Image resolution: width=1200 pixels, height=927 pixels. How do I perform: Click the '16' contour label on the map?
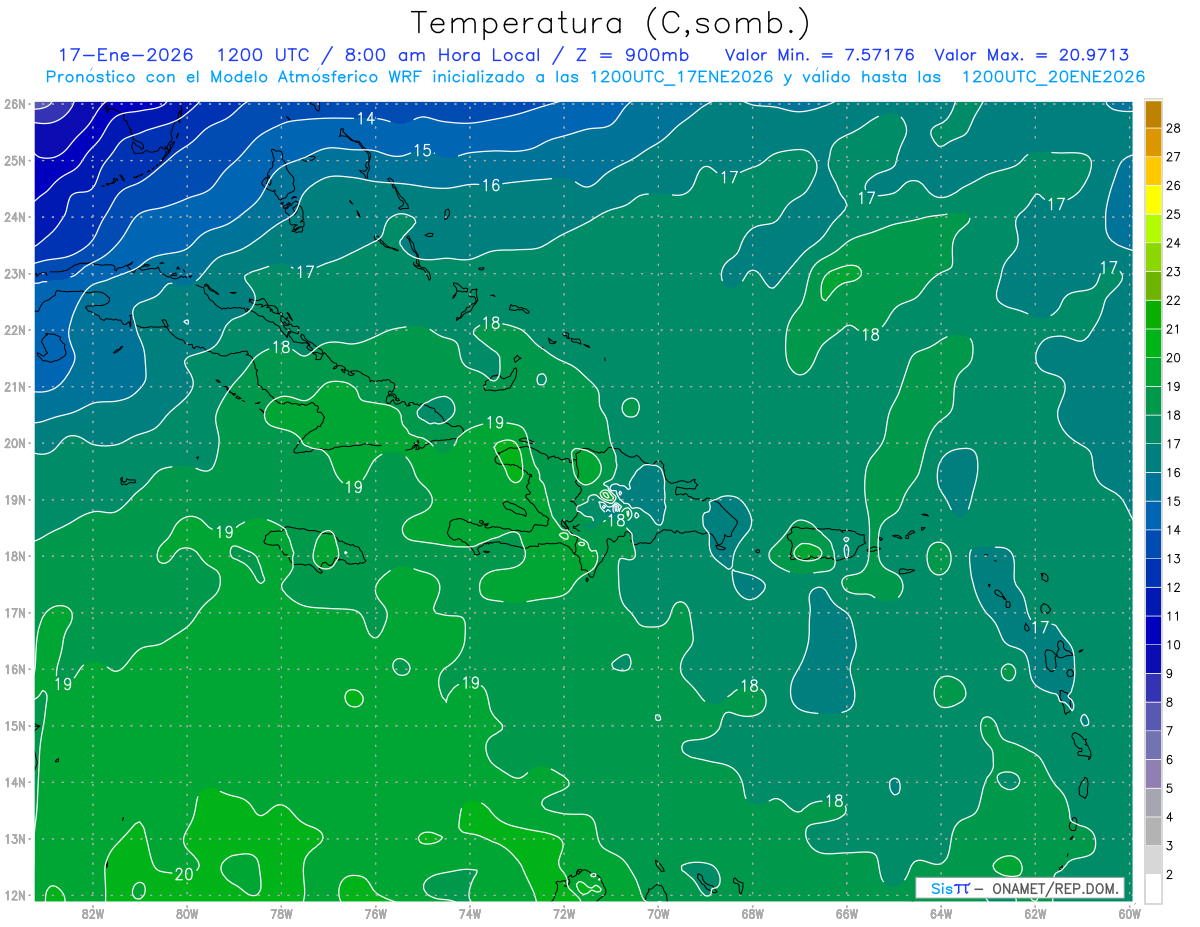[x=491, y=186]
